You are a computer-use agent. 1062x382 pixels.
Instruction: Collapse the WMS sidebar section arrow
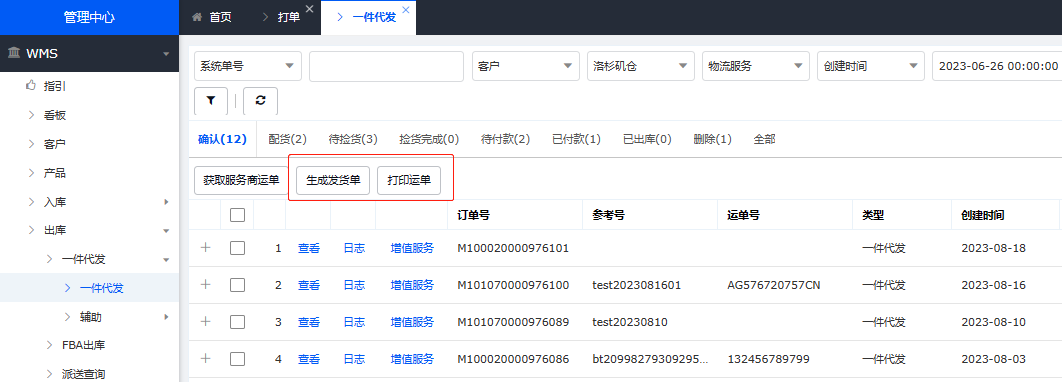[x=166, y=54]
